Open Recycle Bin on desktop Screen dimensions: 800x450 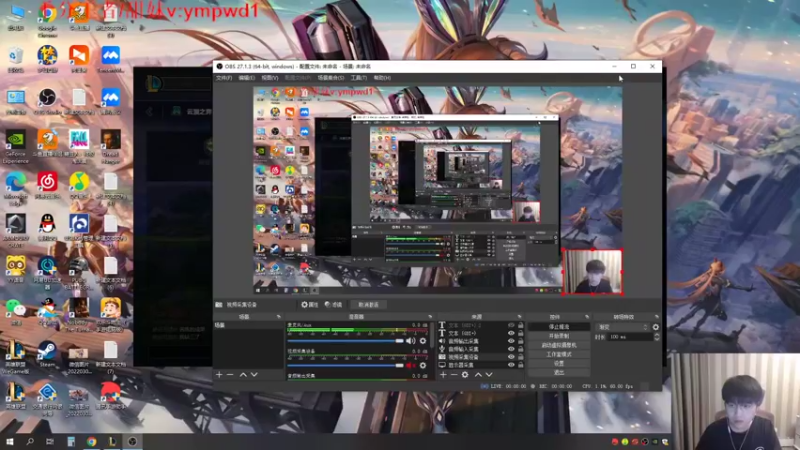click(15, 59)
